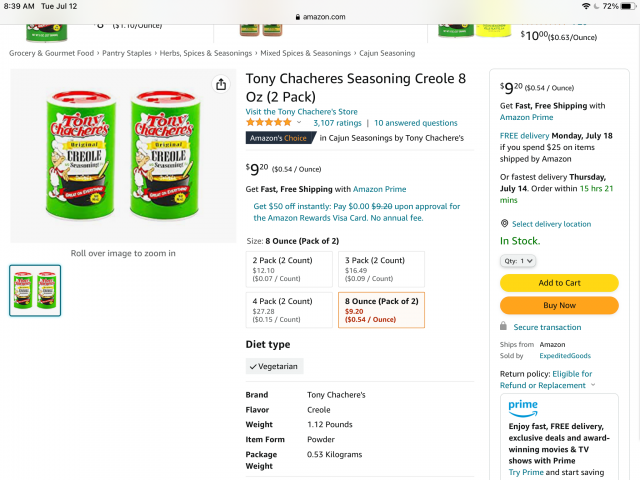Open the Qty quantity dropdown
The image size is (640, 480).
point(518,261)
